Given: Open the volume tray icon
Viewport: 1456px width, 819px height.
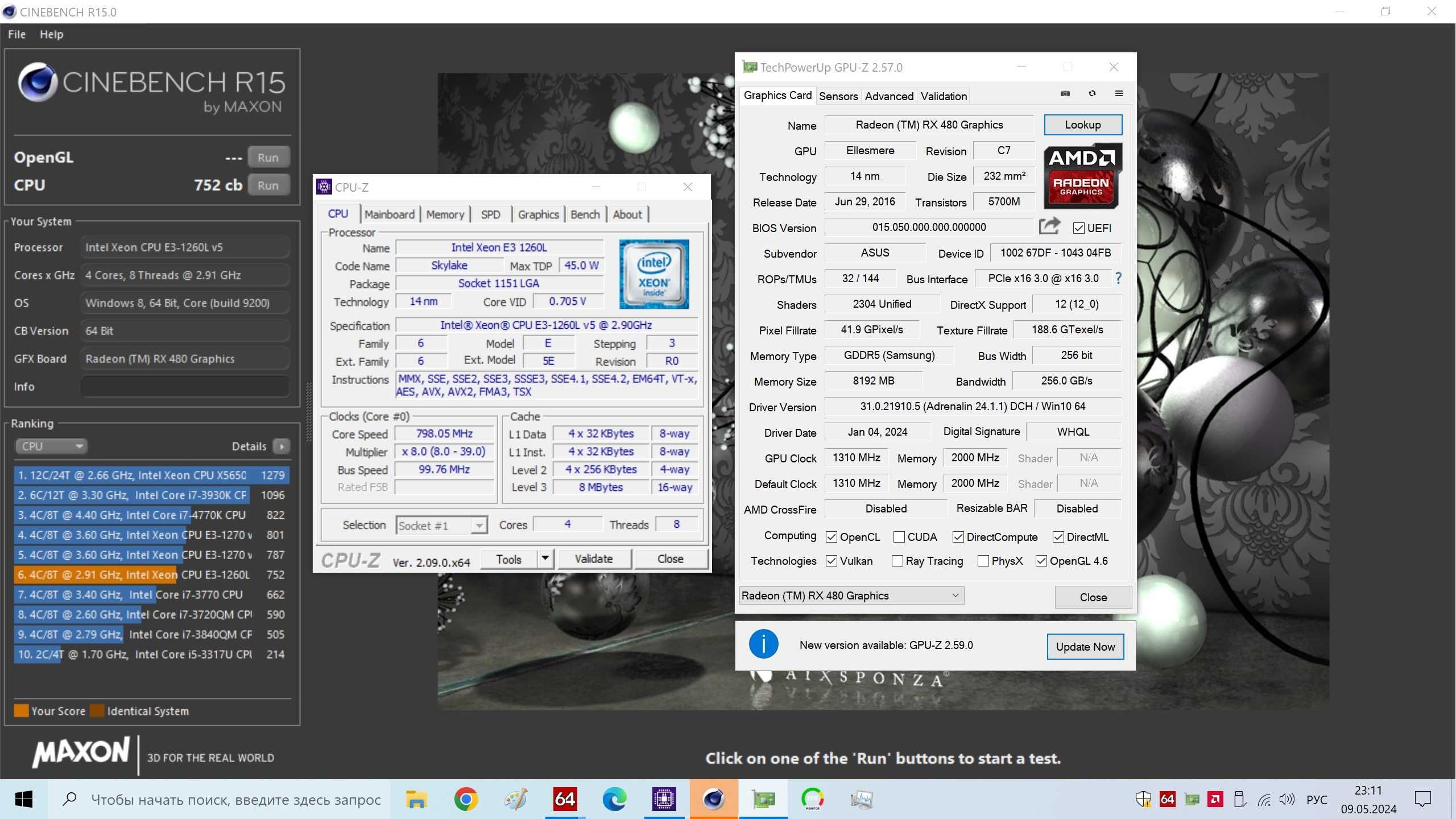Looking at the screenshot, I should (x=1287, y=799).
